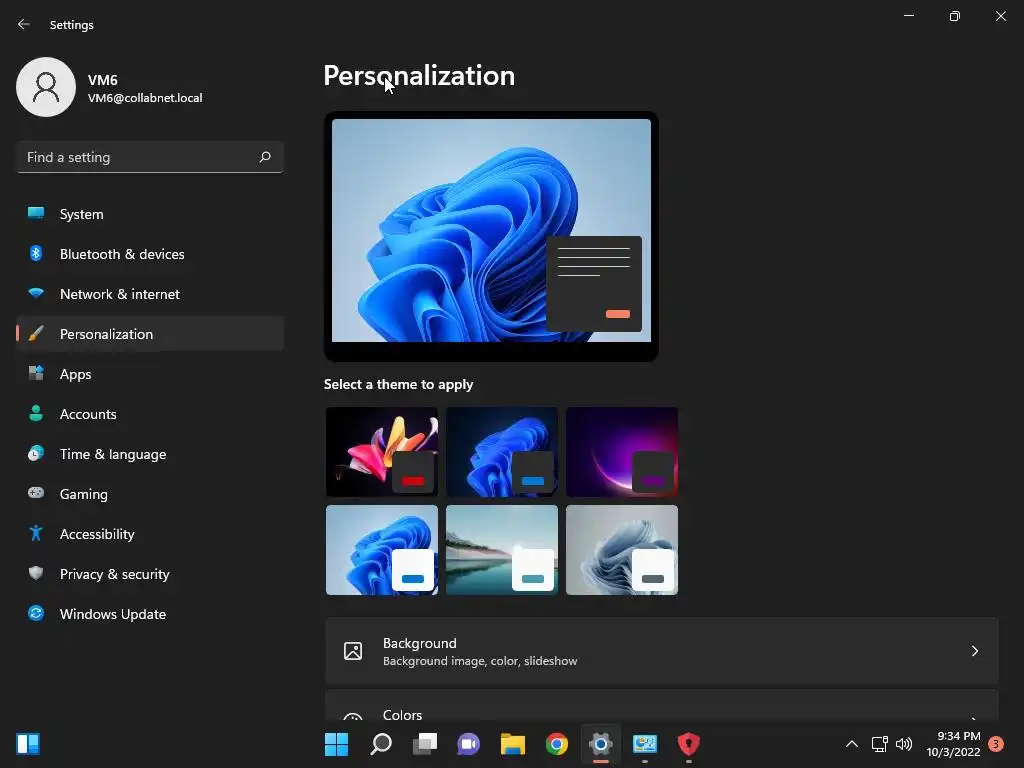Go to Bluetooth & devices settings
Image resolution: width=1024 pixels, height=768 pixels.
(150, 253)
